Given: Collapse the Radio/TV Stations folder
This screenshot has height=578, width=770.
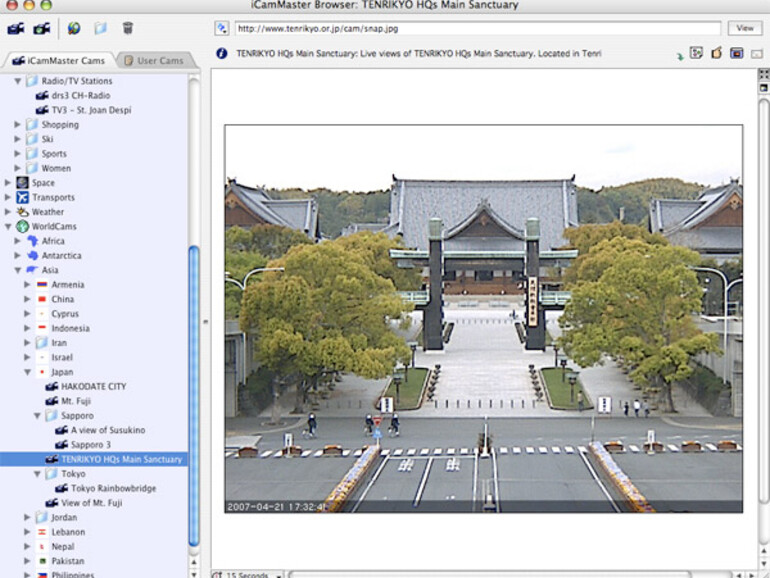Looking at the screenshot, I should (18, 81).
